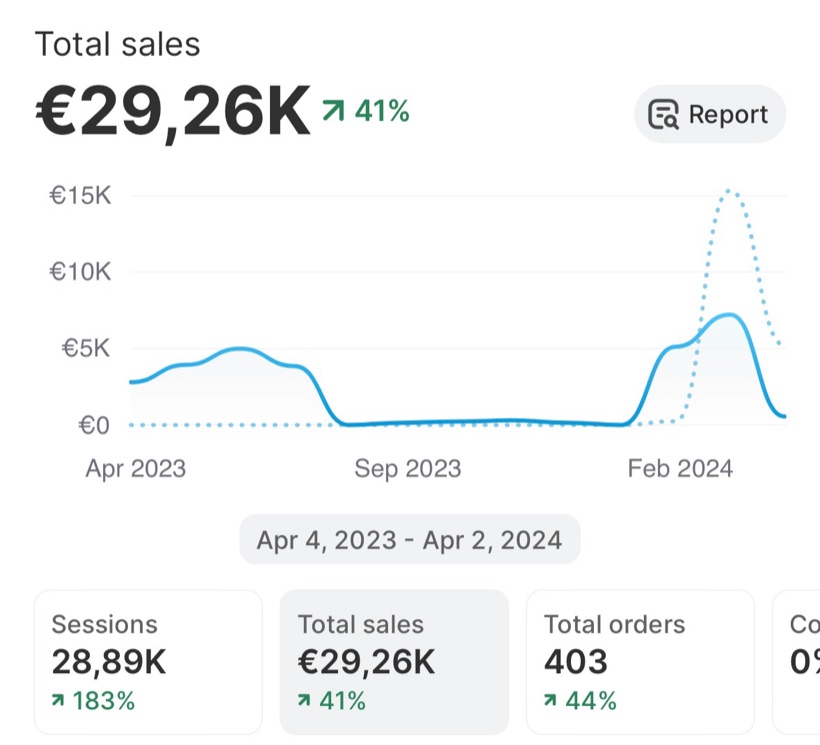Select the Total sales metric card
The image size is (820, 745).
tap(394, 662)
